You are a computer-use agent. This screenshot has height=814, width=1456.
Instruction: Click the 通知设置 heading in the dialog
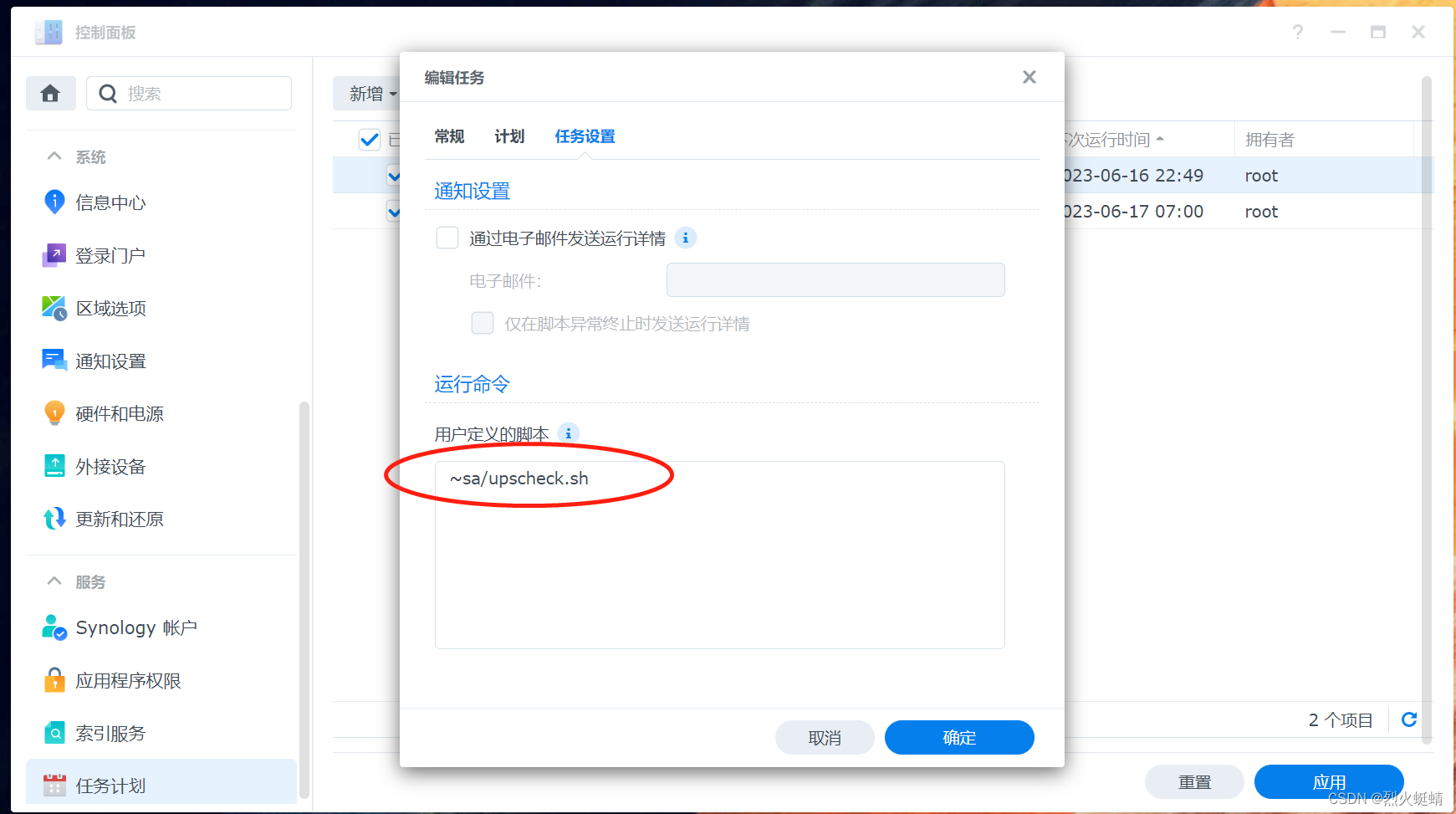(473, 192)
